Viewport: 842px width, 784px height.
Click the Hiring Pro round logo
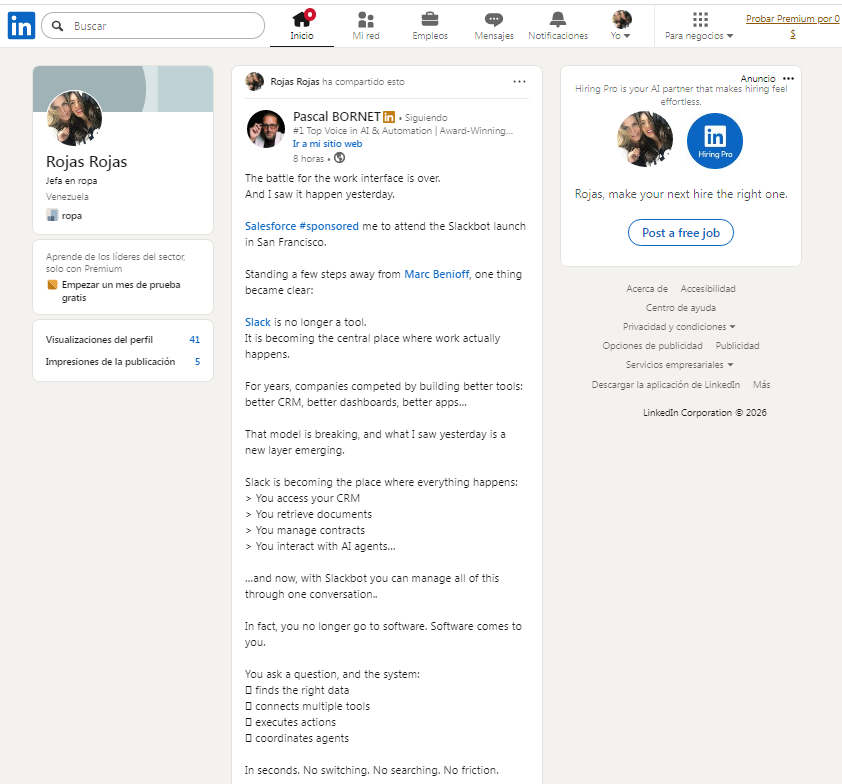point(715,141)
